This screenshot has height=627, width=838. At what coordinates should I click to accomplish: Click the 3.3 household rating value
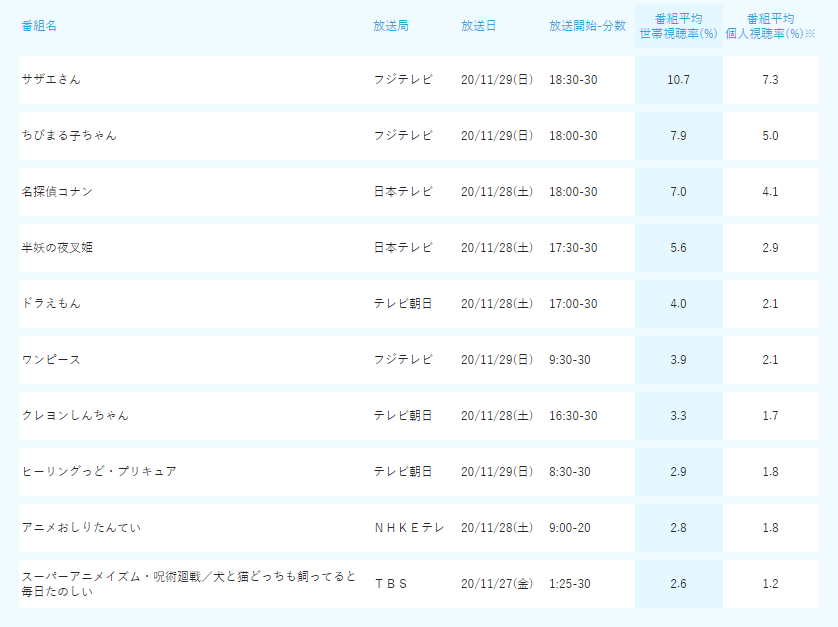678,415
